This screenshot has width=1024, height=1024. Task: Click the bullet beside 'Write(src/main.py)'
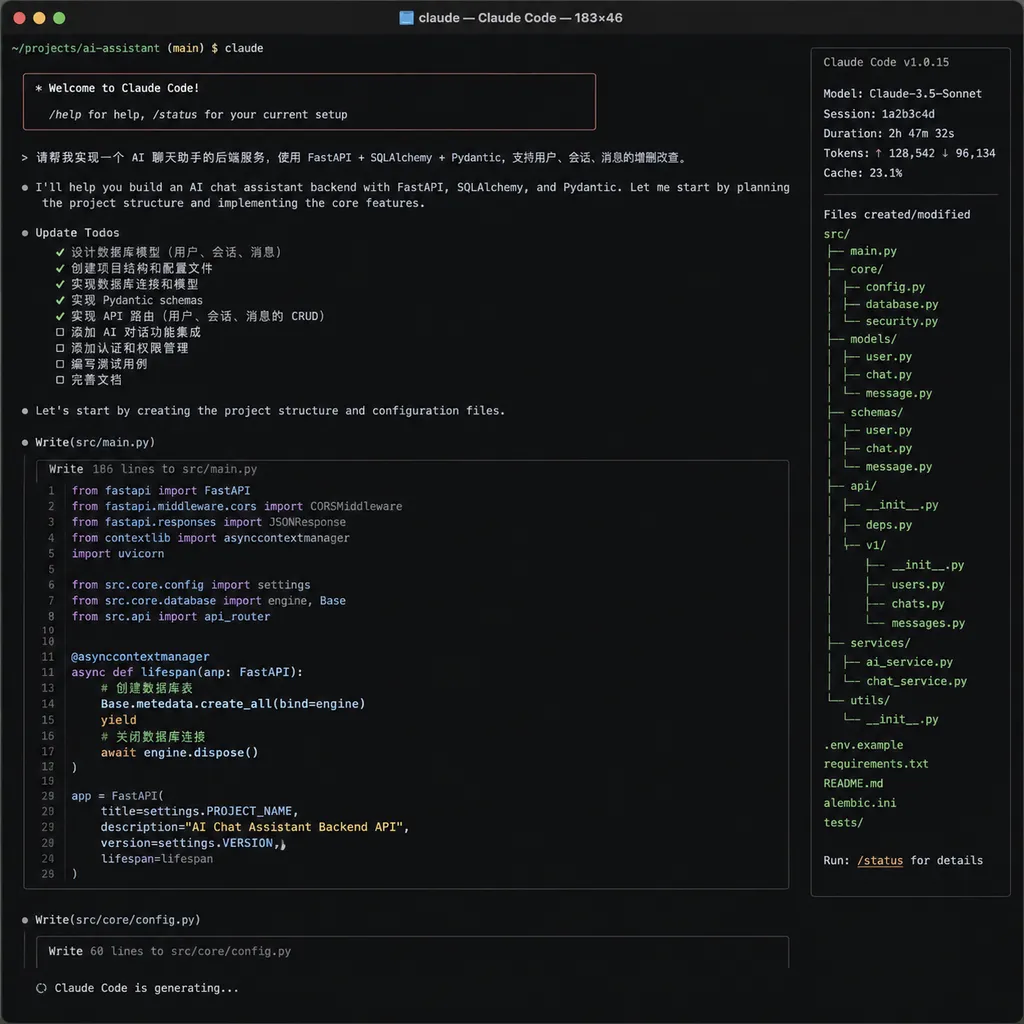25,443
